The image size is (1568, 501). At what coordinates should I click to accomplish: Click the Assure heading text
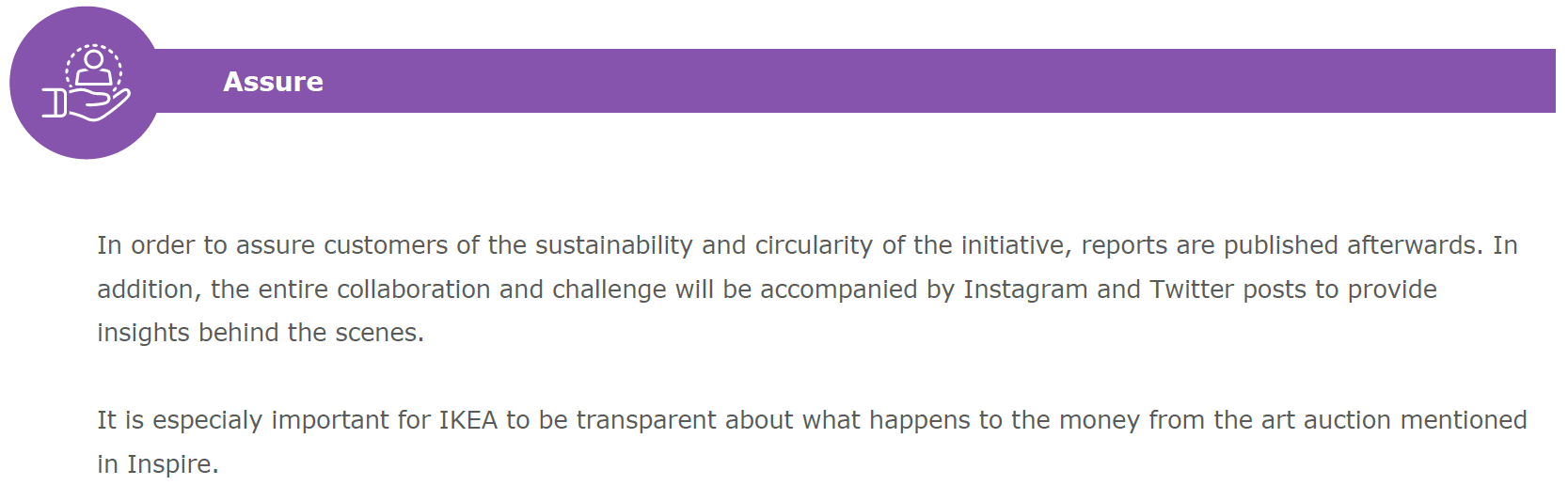(x=273, y=82)
